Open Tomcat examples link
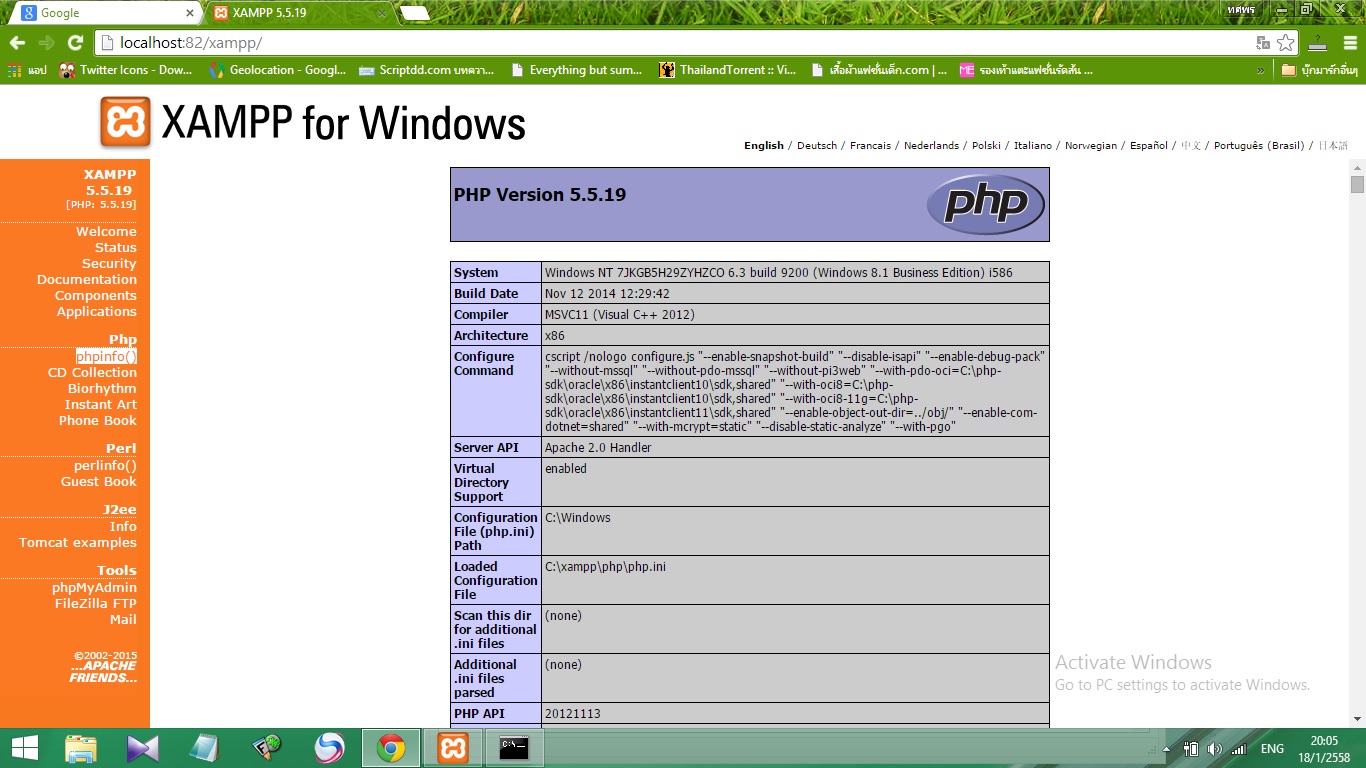This screenshot has height=768, width=1366. click(x=78, y=542)
